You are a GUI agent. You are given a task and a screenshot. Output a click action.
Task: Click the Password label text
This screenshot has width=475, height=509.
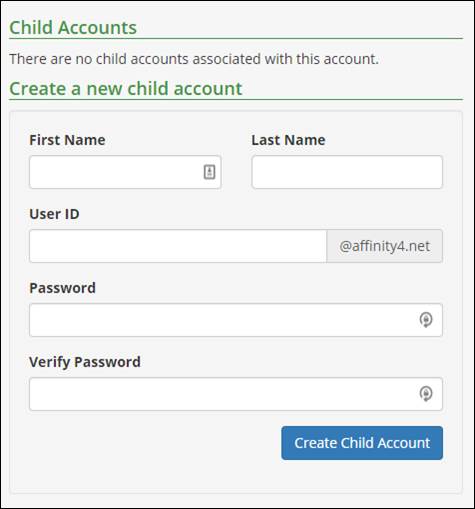[x=63, y=288]
